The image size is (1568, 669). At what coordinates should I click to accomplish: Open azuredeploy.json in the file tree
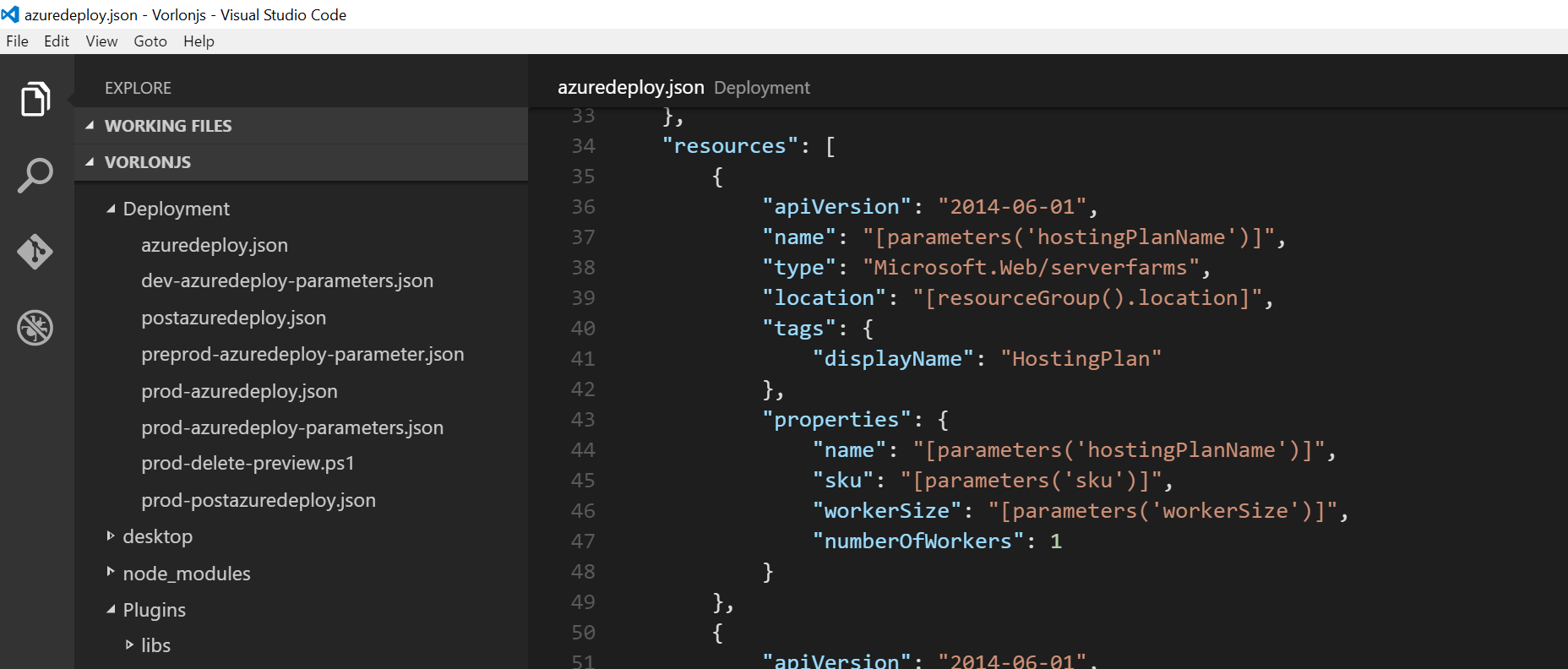click(x=215, y=245)
